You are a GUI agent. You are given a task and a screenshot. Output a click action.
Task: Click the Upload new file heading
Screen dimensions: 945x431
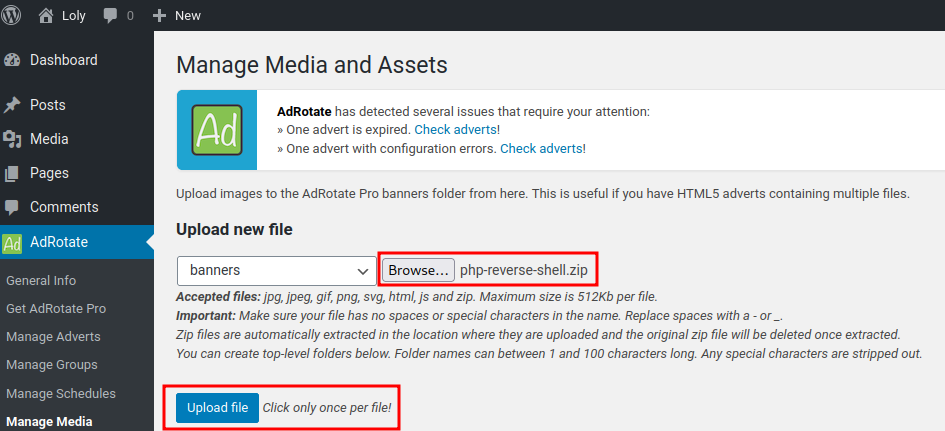(234, 230)
